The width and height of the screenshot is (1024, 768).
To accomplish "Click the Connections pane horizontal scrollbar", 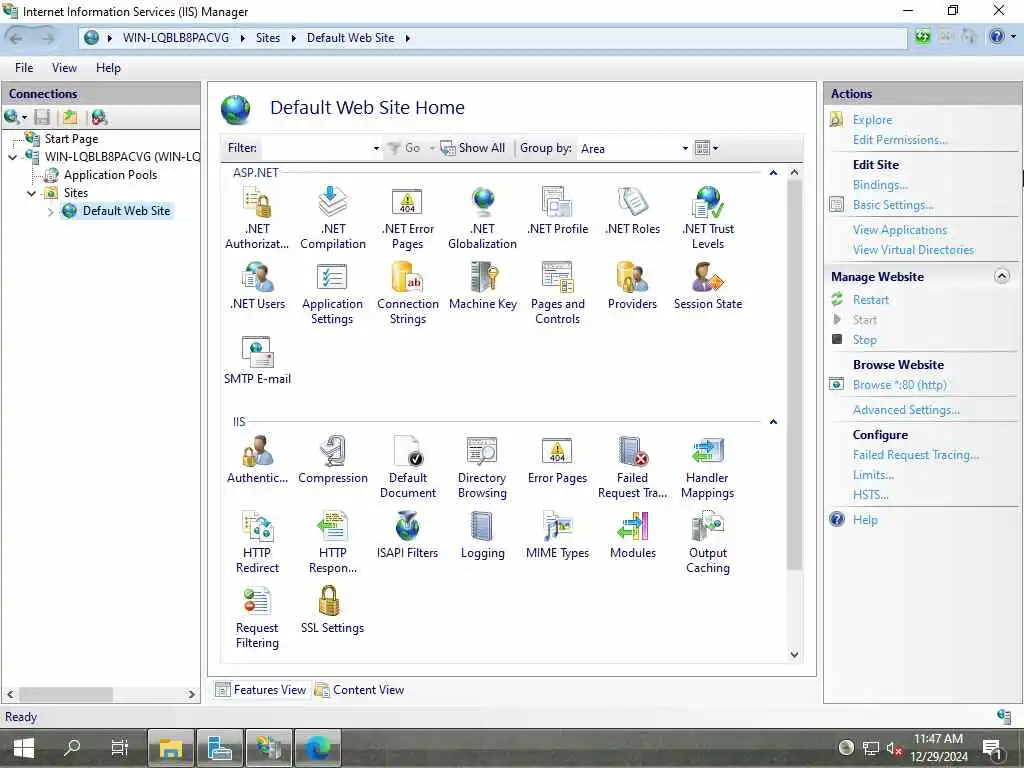I will (x=65, y=694).
